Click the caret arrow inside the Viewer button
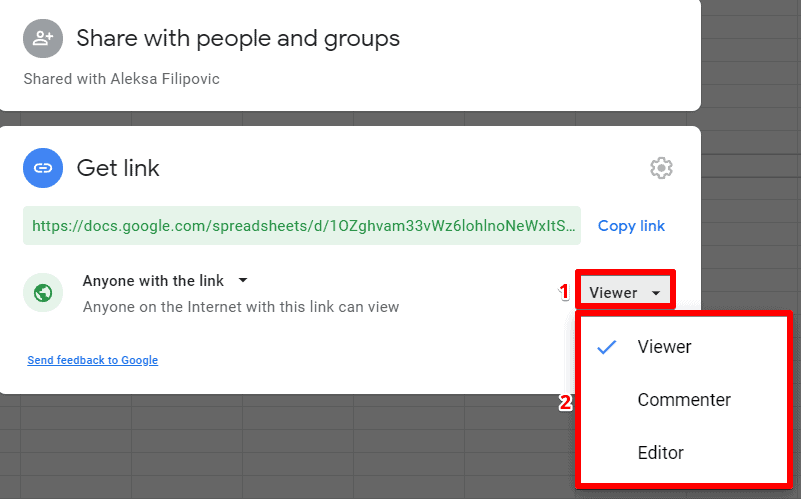 [655, 293]
